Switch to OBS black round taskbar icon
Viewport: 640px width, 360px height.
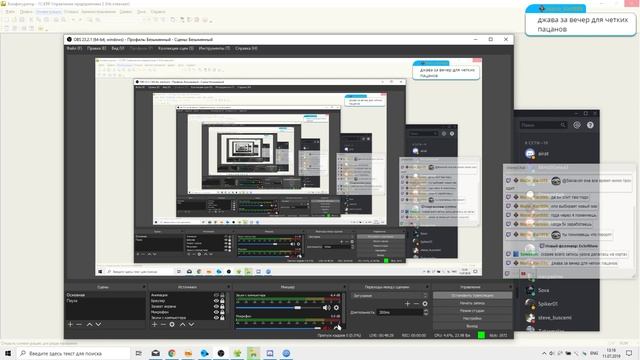point(221,353)
